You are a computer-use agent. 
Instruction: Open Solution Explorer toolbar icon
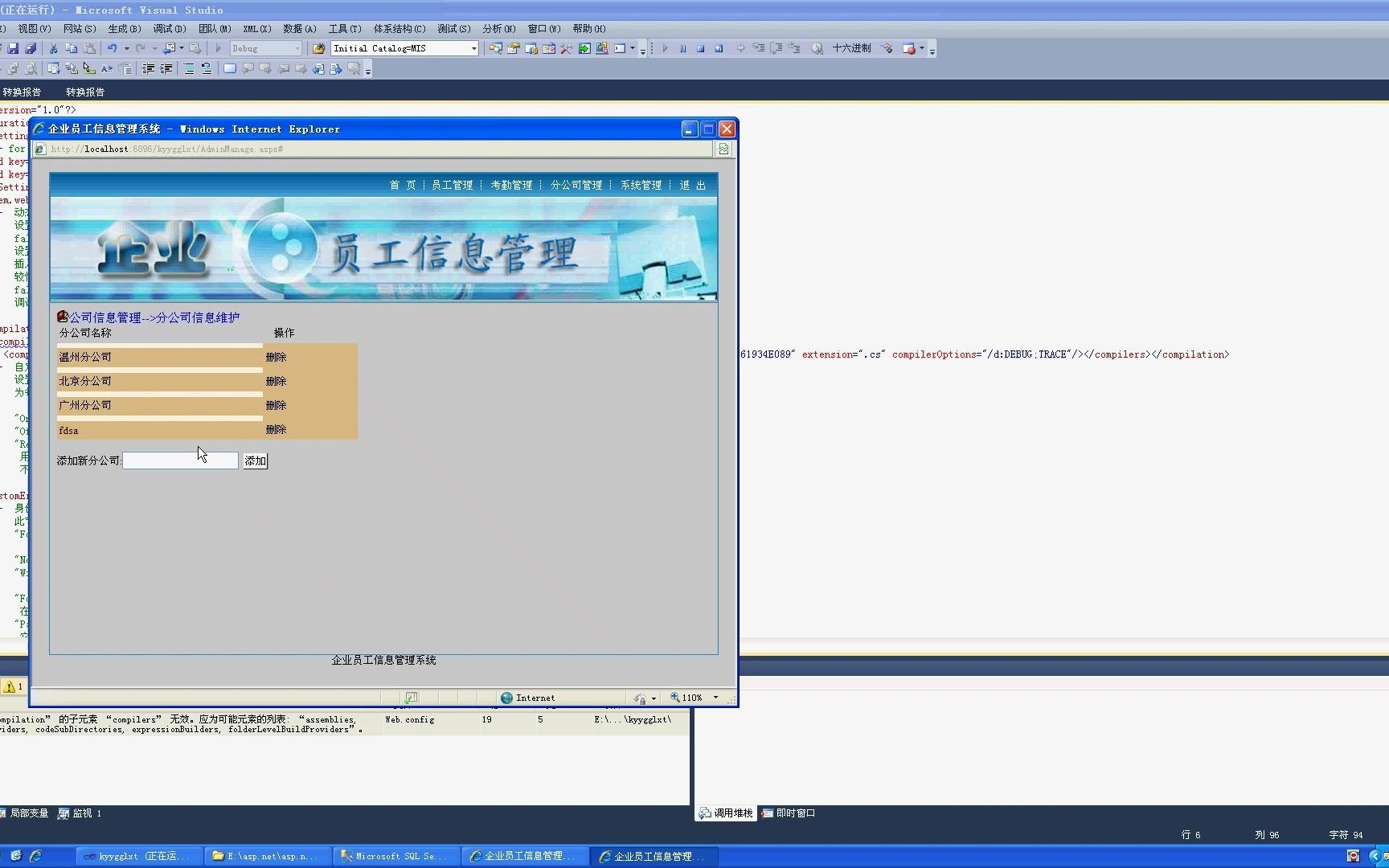(496, 48)
